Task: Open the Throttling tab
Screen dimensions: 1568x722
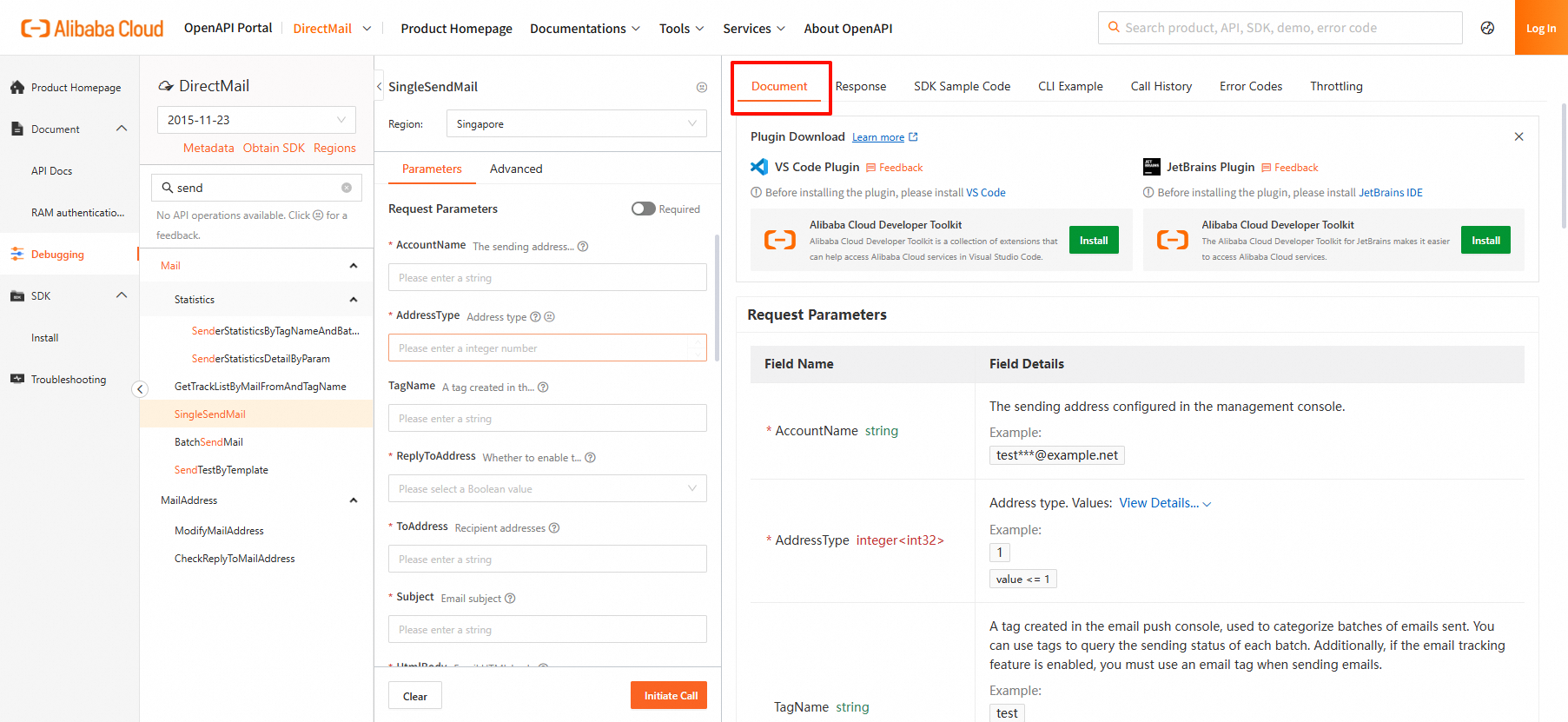Action: click(x=1336, y=86)
